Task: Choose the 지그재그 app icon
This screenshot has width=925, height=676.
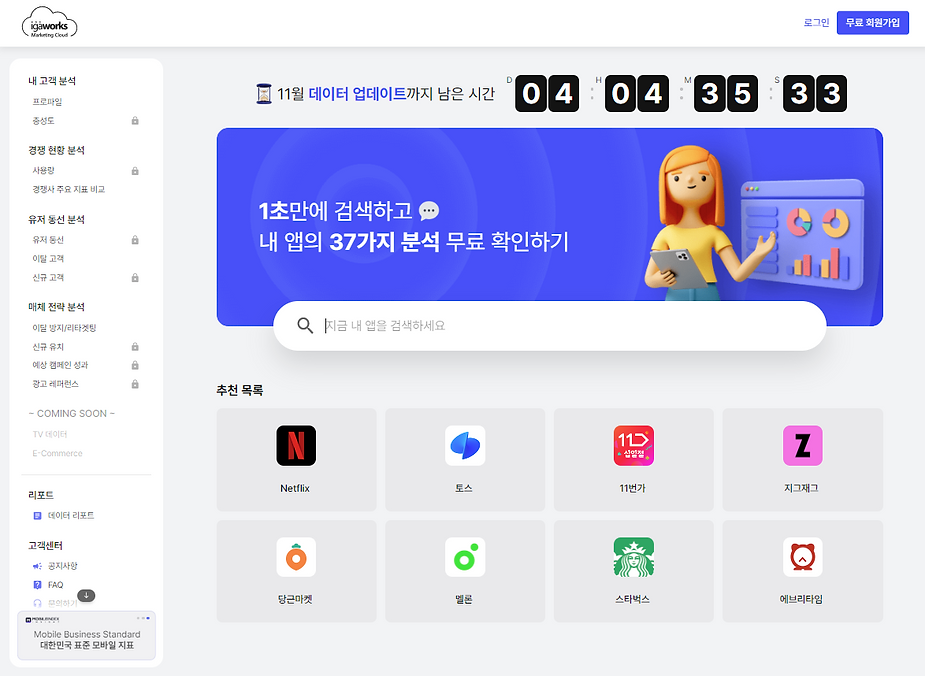Action: [x=802, y=445]
